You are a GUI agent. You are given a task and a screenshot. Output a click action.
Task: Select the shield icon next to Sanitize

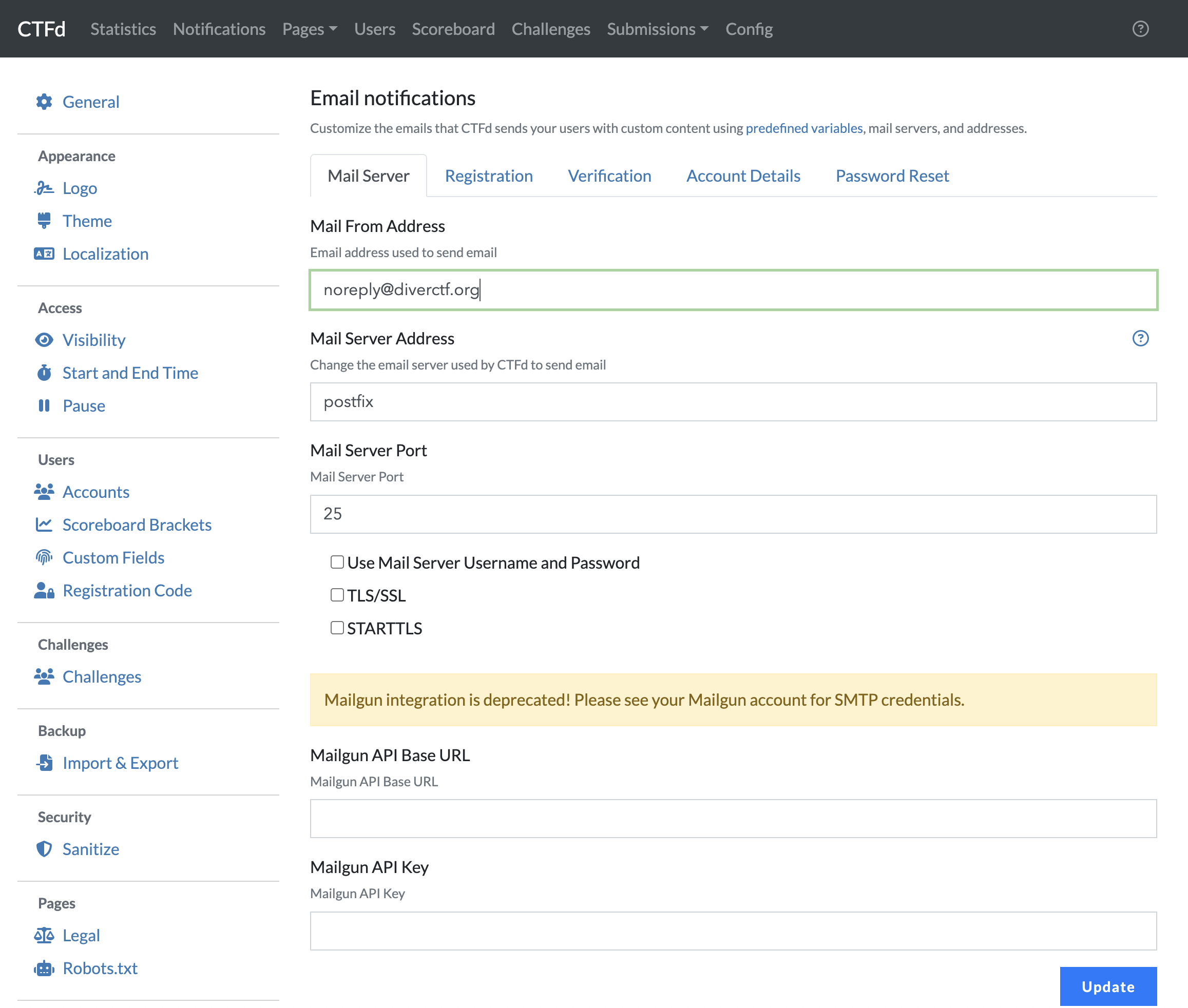point(45,849)
